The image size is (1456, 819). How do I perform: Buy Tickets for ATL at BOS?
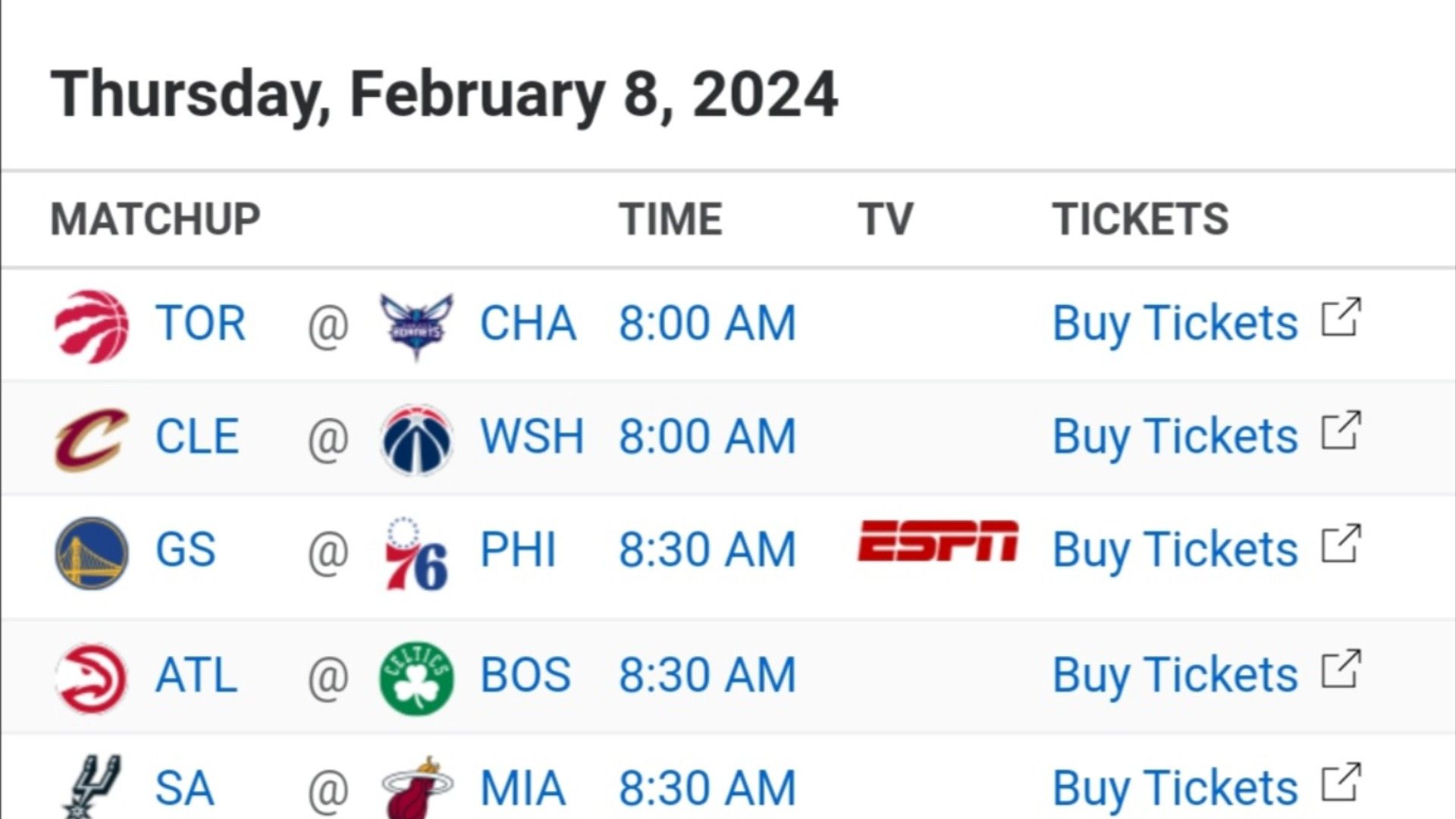(1175, 675)
